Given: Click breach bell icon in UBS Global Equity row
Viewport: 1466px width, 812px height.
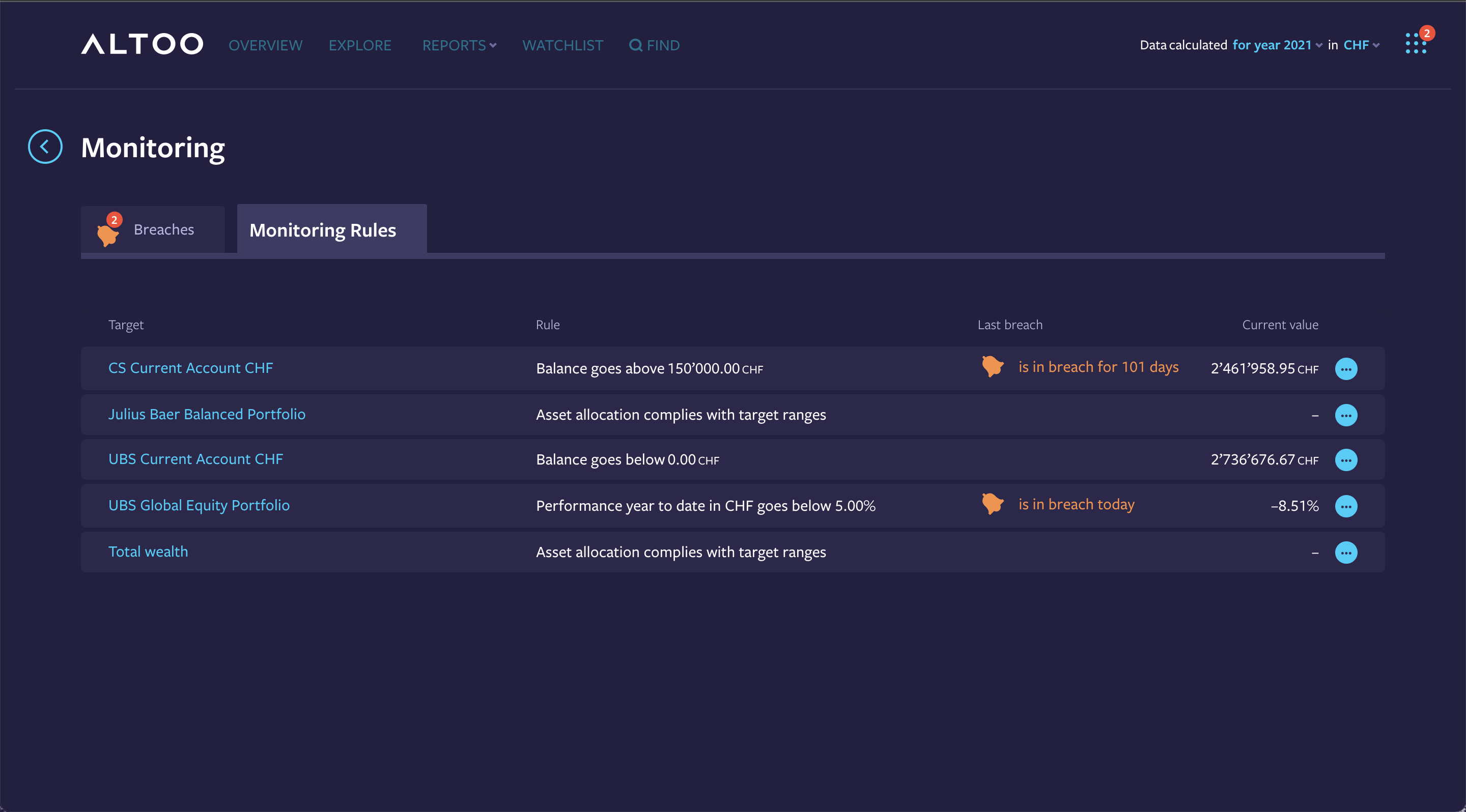Looking at the screenshot, I should pos(993,504).
